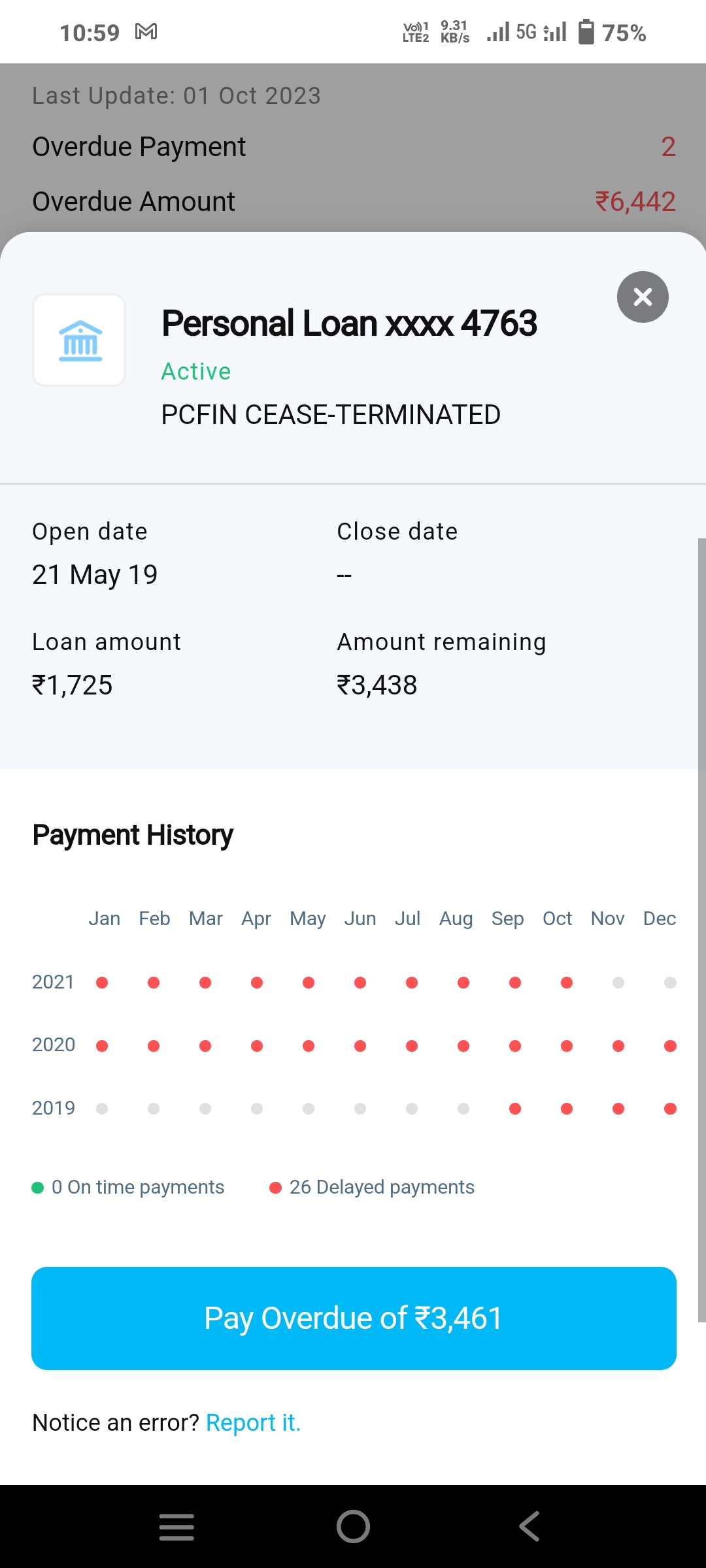This screenshot has height=1568, width=706.
Task: Tap the green On time payments legend dot
Action: point(38,1188)
